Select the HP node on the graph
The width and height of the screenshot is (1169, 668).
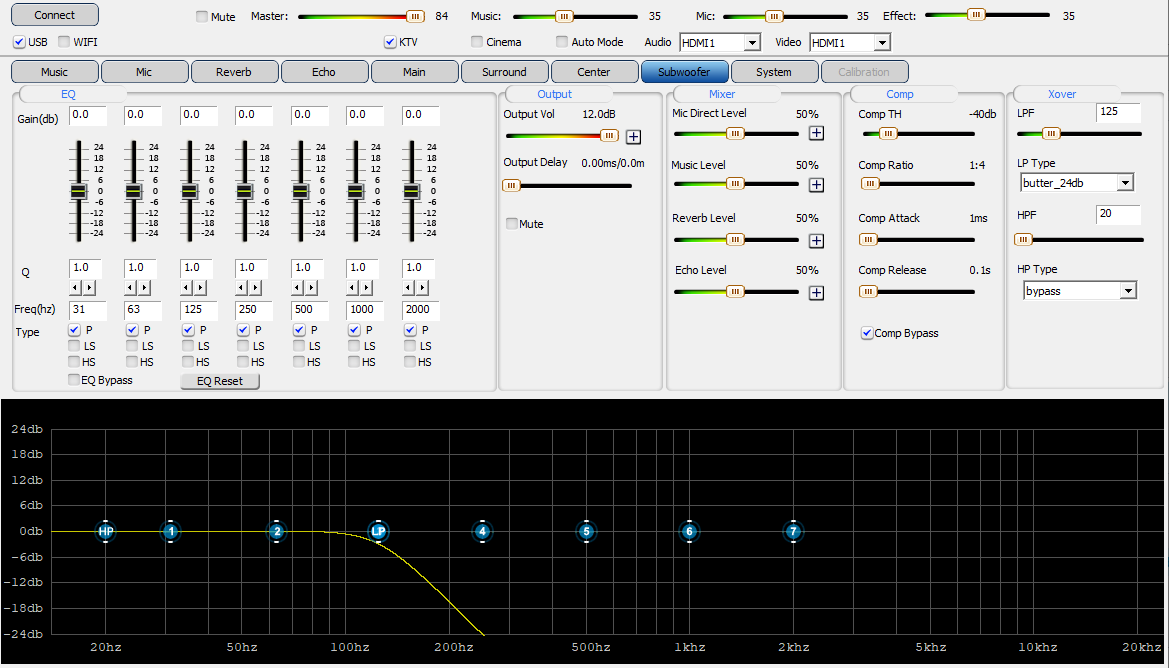coord(106,532)
